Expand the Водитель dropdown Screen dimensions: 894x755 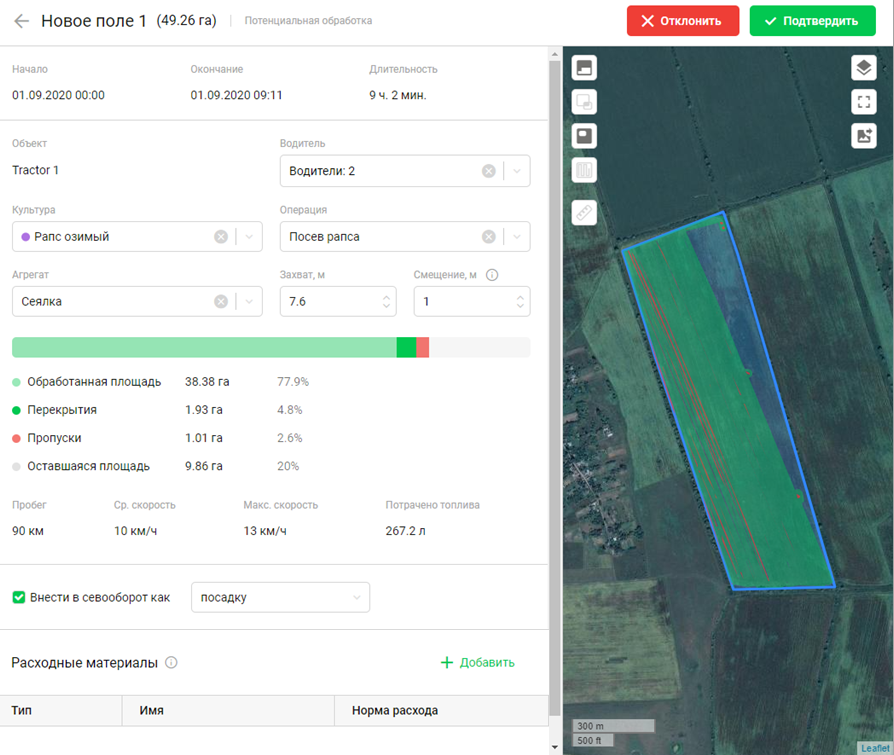(x=517, y=171)
